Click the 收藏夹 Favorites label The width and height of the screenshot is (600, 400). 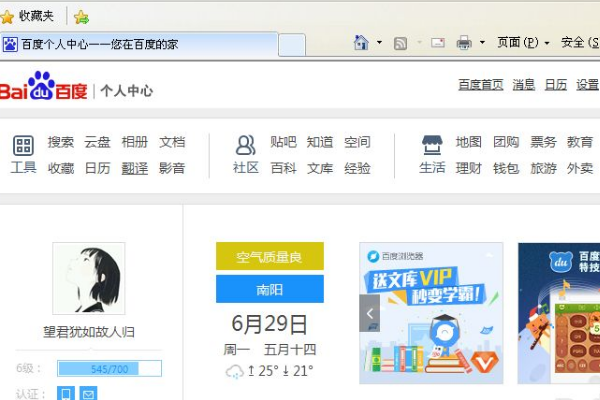point(36,16)
